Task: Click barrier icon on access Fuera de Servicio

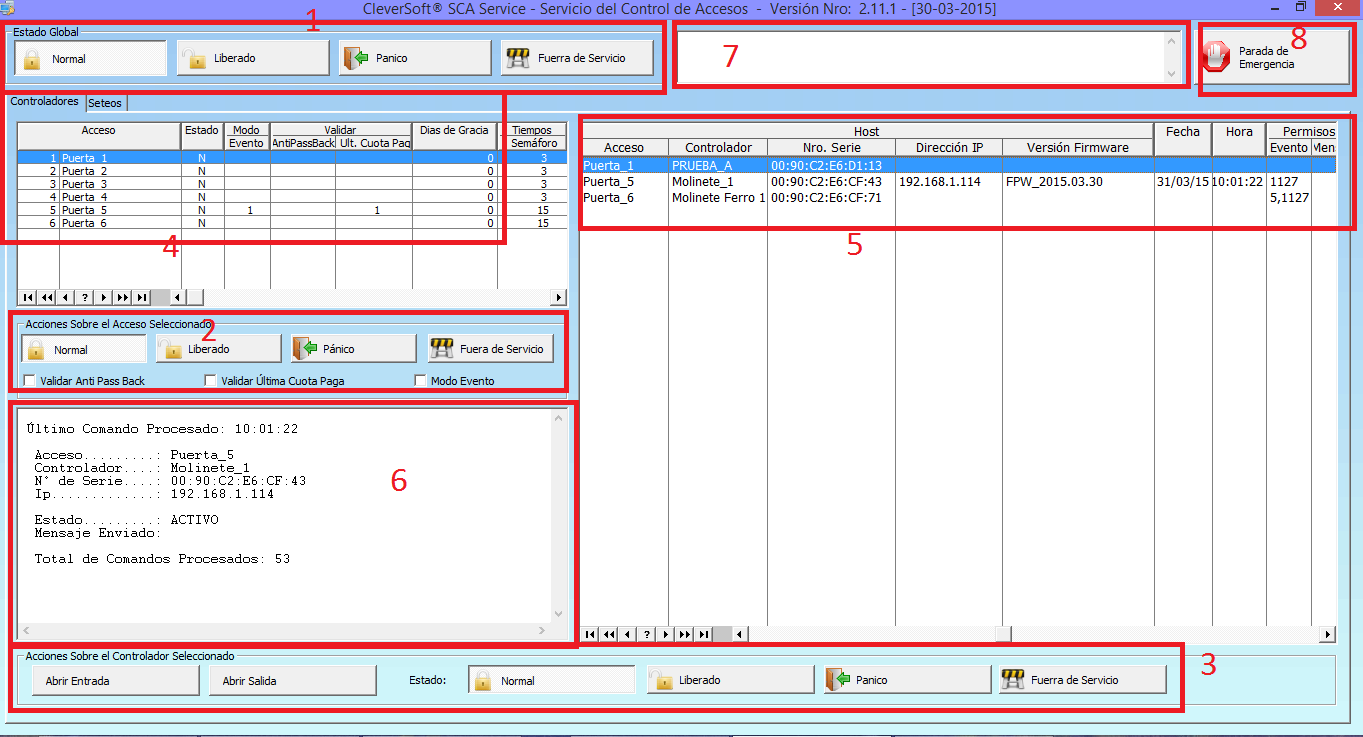Action: [441, 349]
